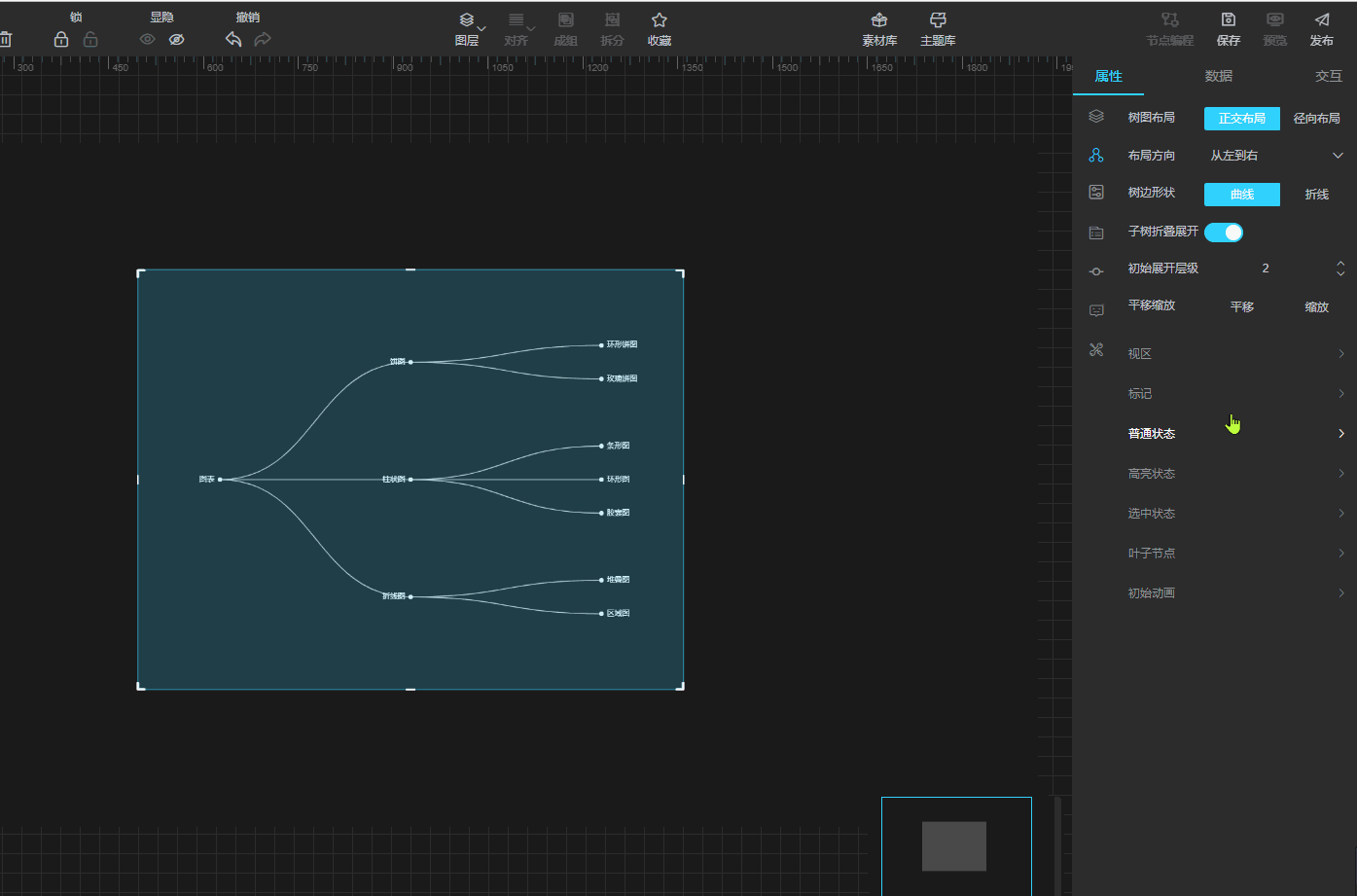Click the 折线图 tree node
Viewport: 1357px width, 896px height.
click(x=397, y=596)
